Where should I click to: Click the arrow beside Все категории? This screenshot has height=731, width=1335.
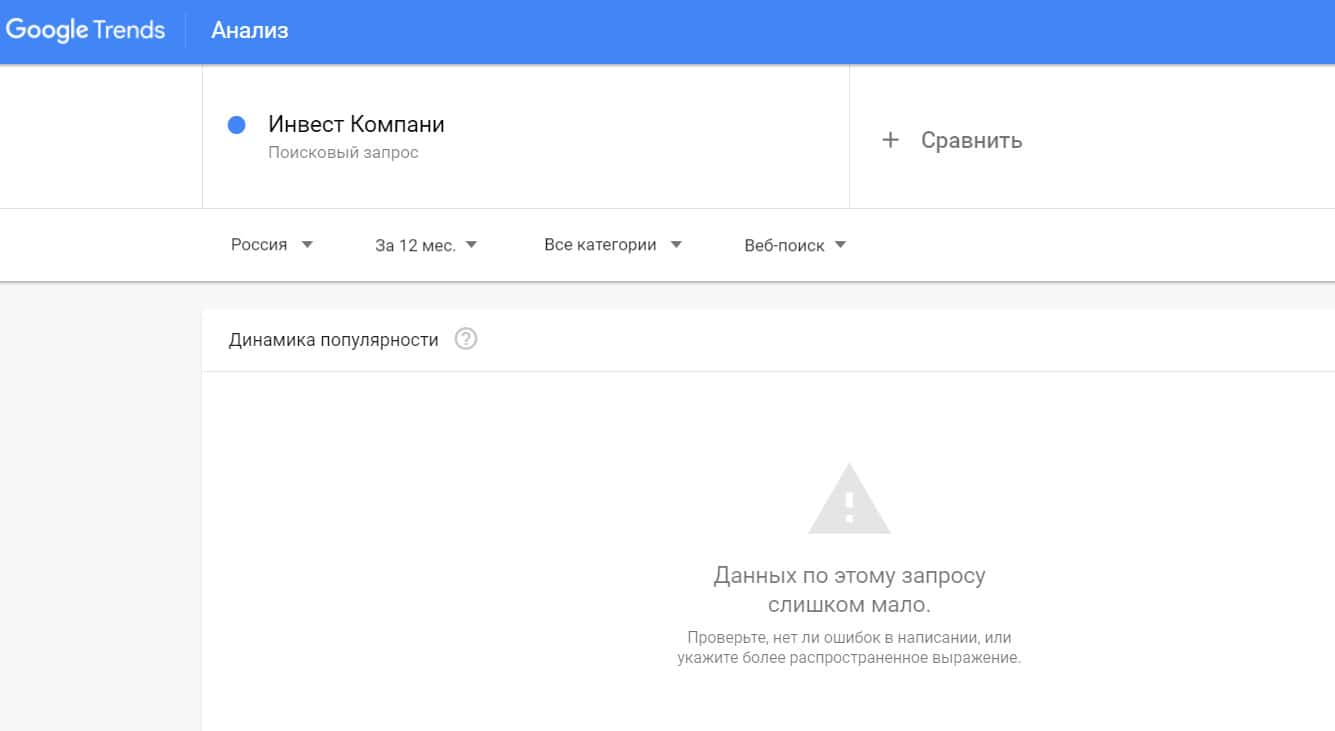[676, 245]
